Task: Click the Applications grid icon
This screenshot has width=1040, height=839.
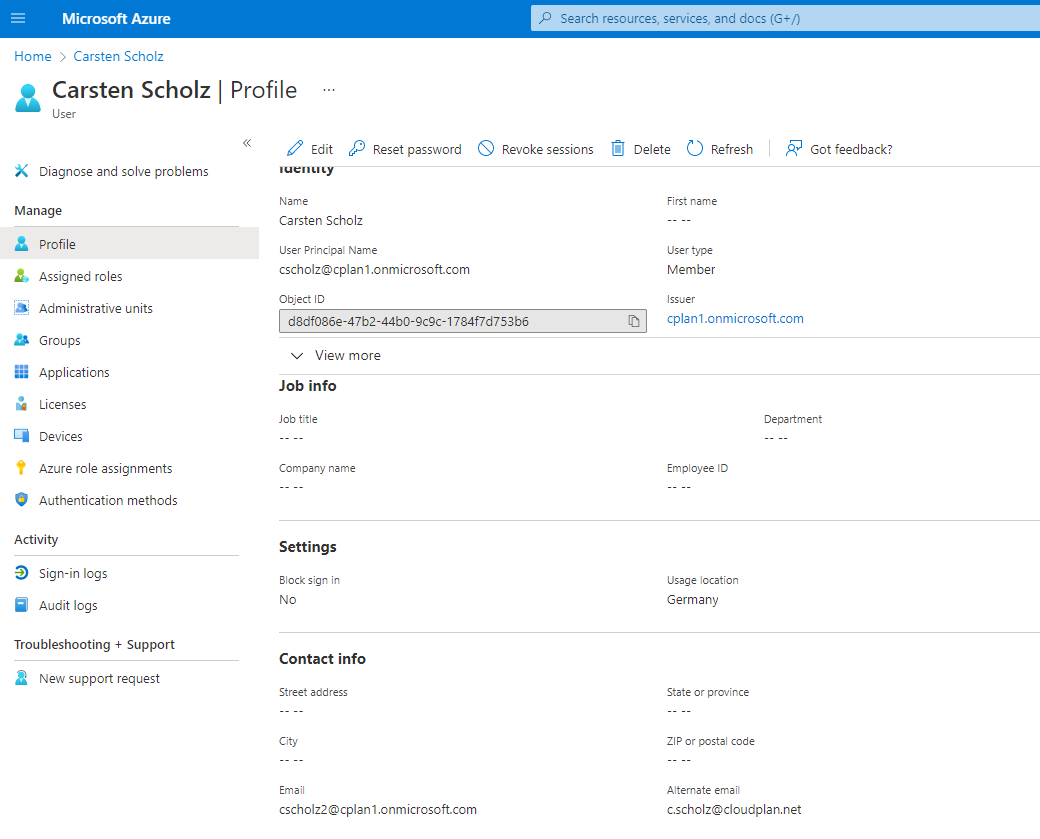Action: pos(21,372)
